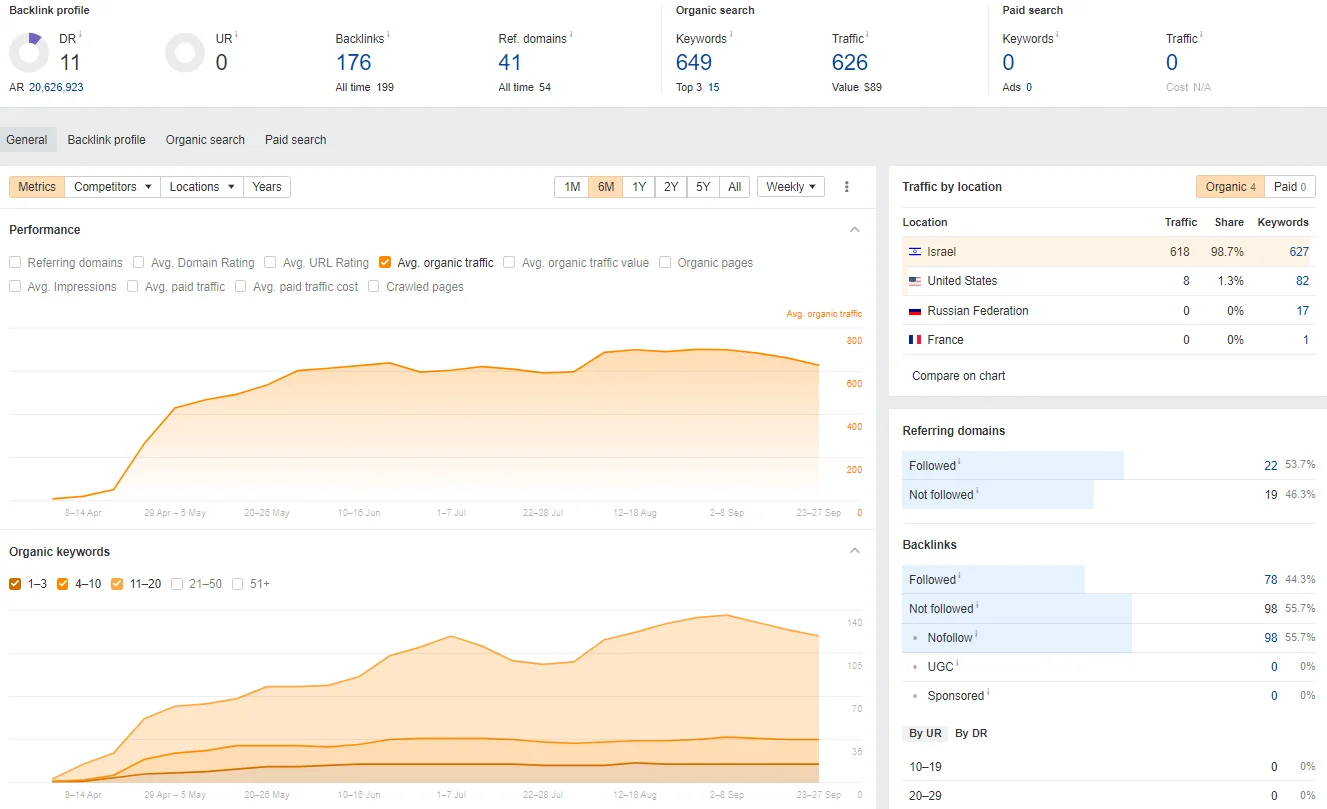Collapse the Performance section
The image size is (1327, 809).
click(854, 230)
